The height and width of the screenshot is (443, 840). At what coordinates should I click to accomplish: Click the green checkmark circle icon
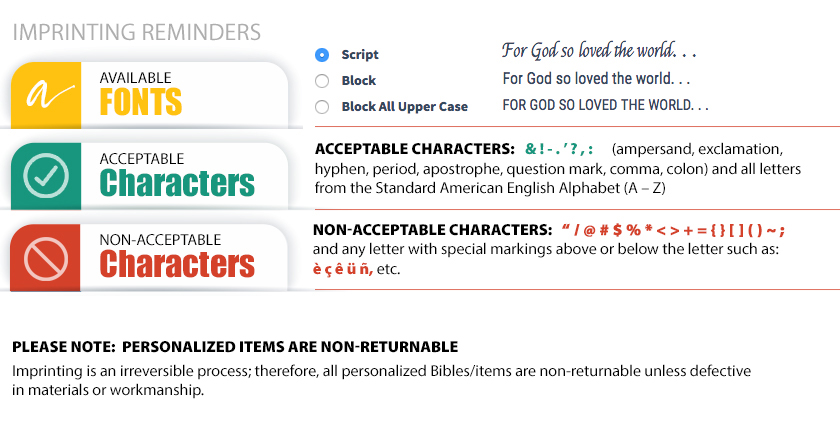click(x=45, y=175)
